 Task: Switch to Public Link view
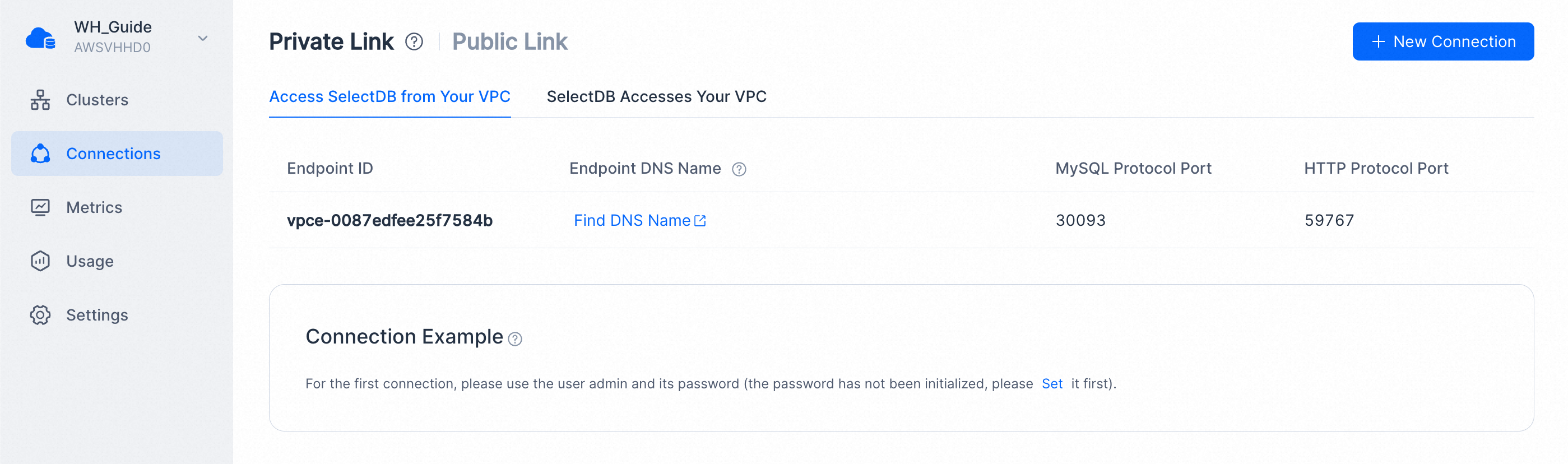pos(509,41)
